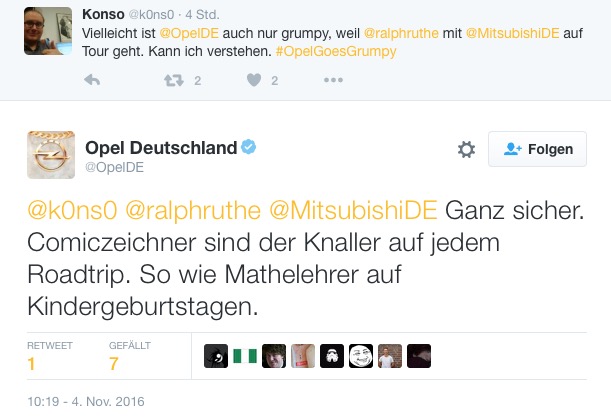View the Retweet count of 1
The width and height of the screenshot is (611, 418).
[x=32, y=364]
